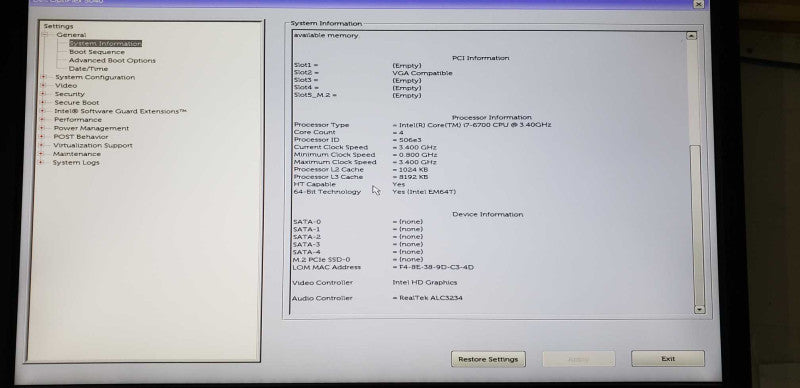The width and height of the screenshot is (800, 388).
Task: Select the Maintenance category label
Action: coord(77,154)
